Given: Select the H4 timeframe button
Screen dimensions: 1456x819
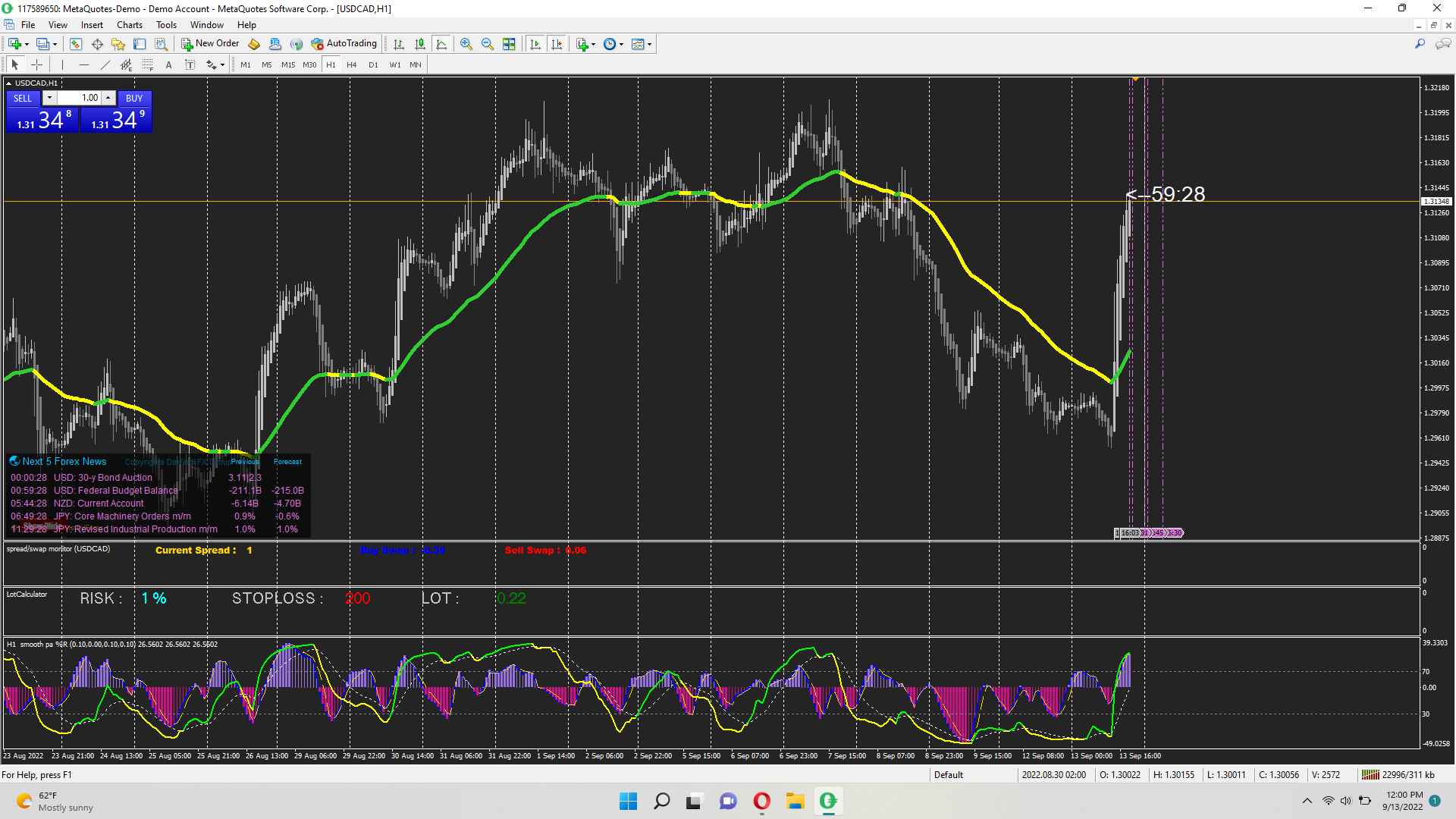Looking at the screenshot, I should (x=351, y=65).
